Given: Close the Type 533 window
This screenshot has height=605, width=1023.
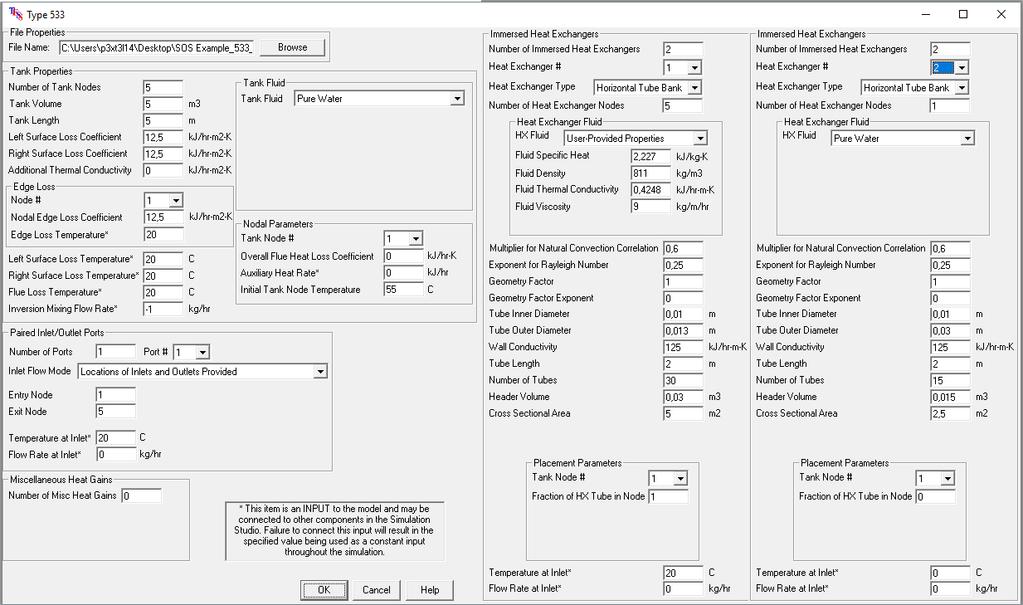Looking at the screenshot, I should click(x=1001, y=14).
